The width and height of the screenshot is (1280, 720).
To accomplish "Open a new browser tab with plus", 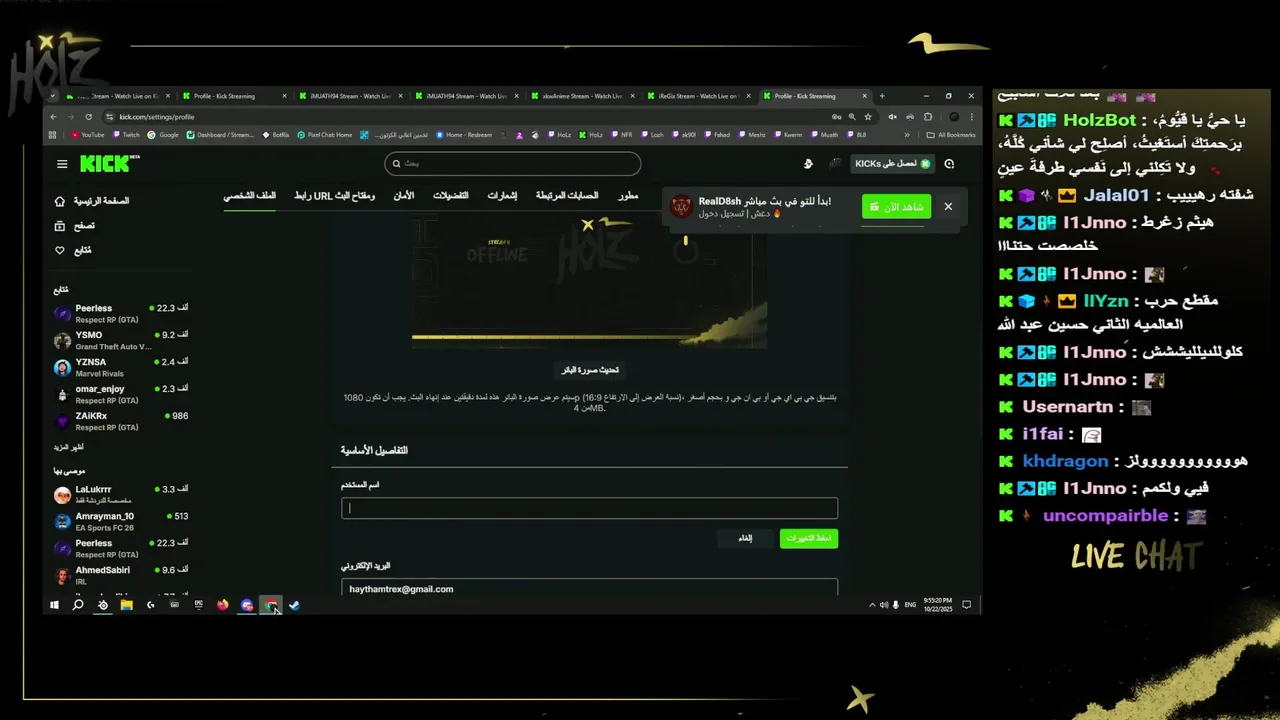I will (881, 96).
